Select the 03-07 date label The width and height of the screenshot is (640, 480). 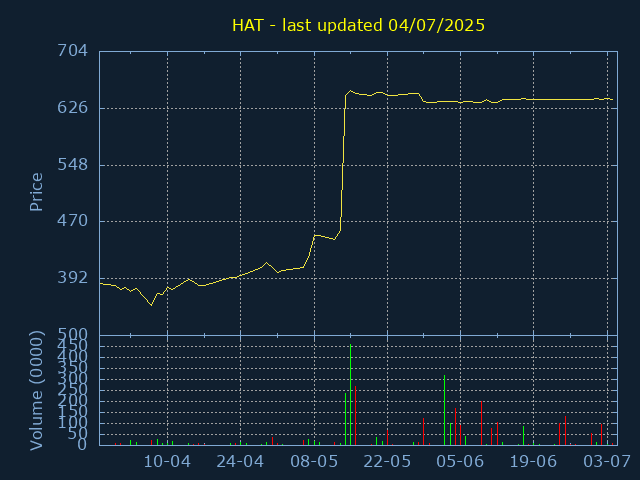[x=607, y=462]
